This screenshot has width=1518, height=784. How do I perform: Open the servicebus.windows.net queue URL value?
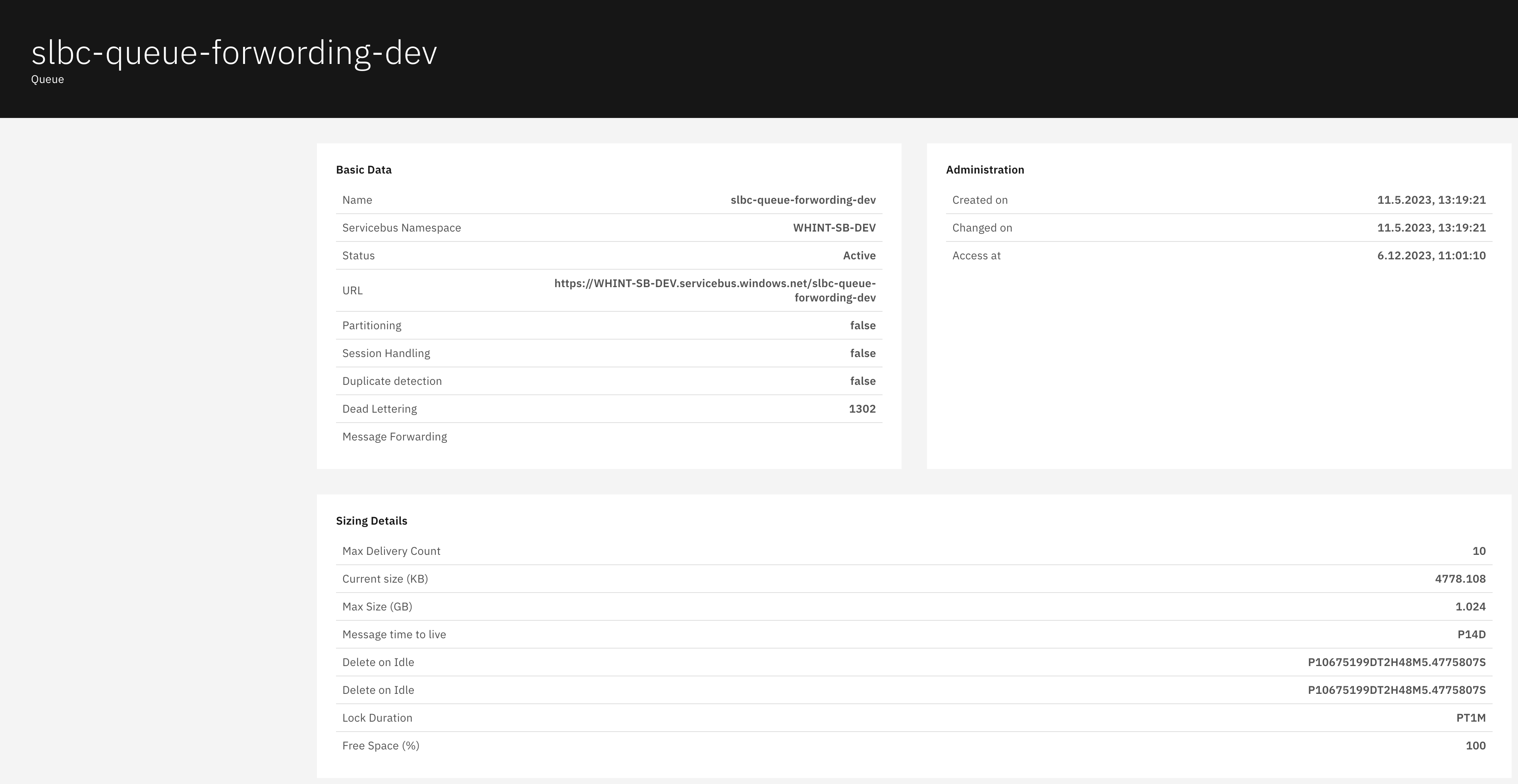[714, 290]
